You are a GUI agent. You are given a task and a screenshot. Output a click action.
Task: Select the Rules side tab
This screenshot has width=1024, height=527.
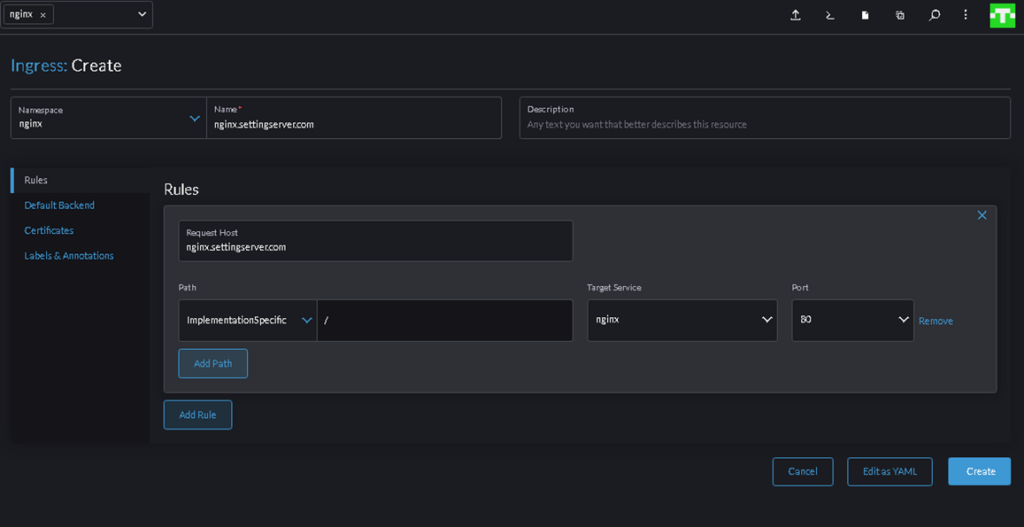pos(80,180)
